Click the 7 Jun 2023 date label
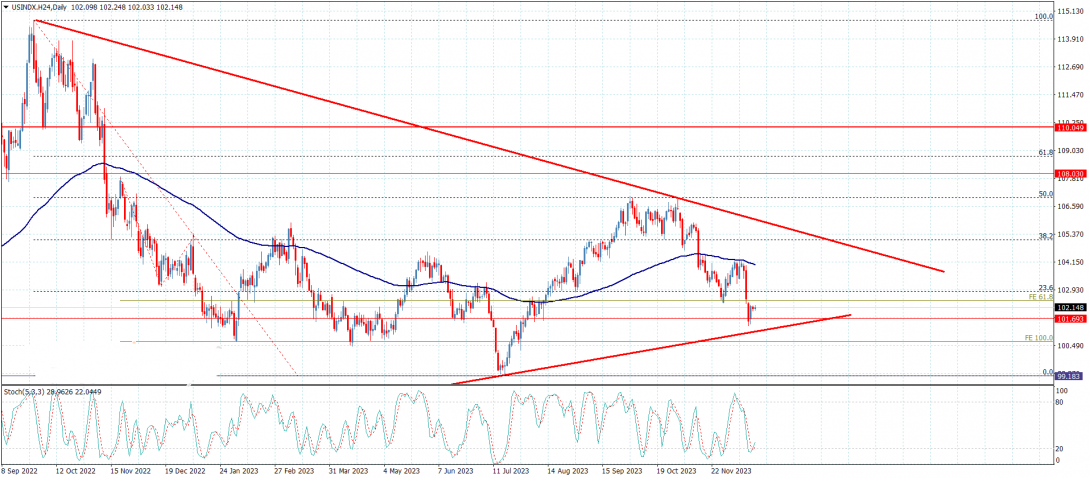Viewport: 1090px width, 478px height. point(455,471)
